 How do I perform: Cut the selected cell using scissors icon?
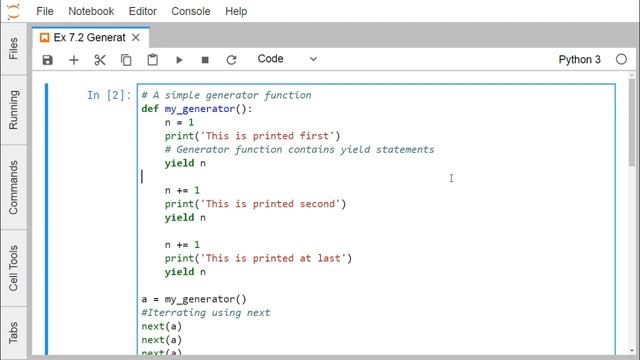100,60
